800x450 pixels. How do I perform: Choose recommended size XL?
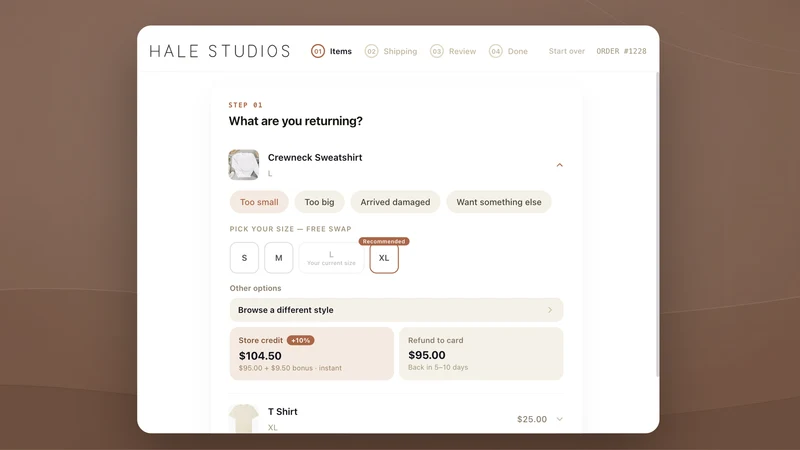click(384, 258)
